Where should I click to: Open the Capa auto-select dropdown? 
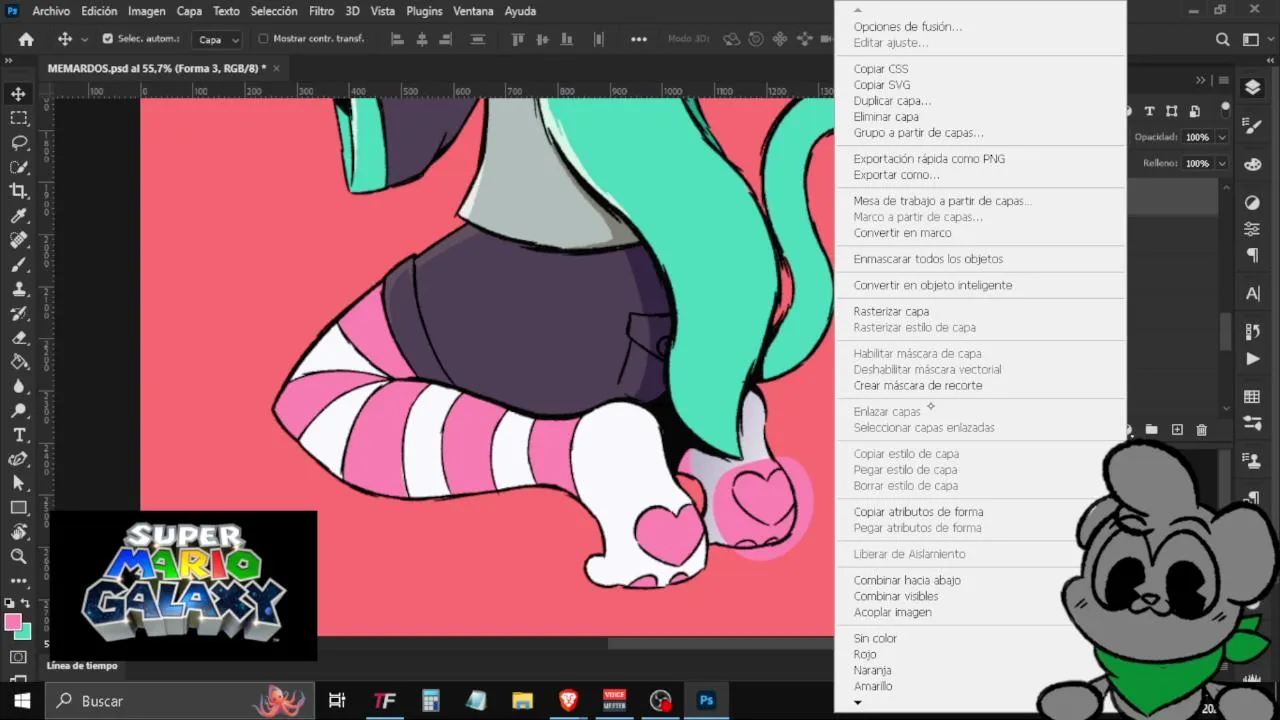218,40
